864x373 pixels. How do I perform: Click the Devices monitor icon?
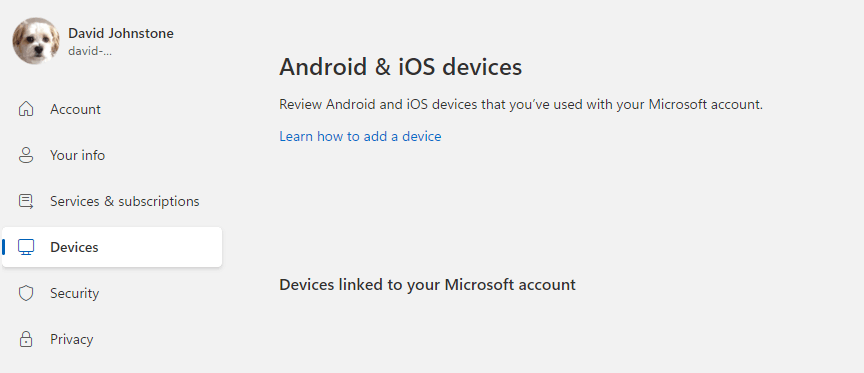pyautogui.click(x=26, y=247)
